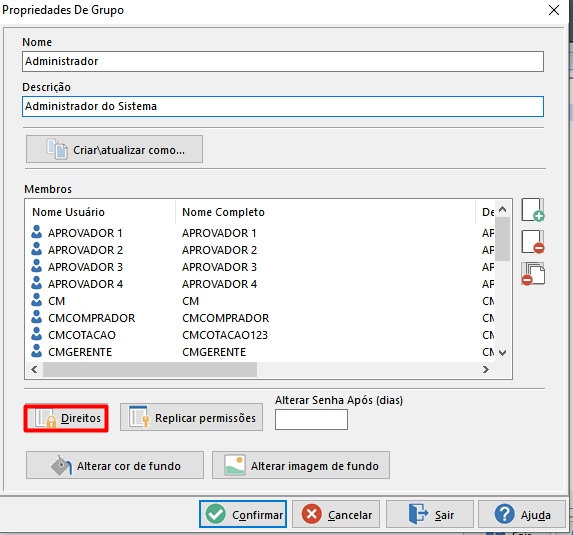573x535 pixels.
Task: Select APROVADOR 1 in Nome Usuário column
Action: pos(85,233)
